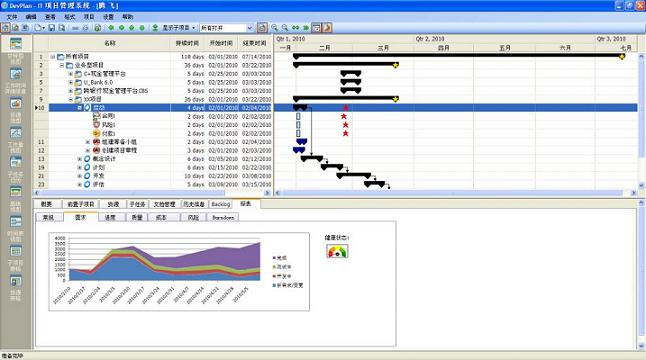Select the topmost view icon in left sidebar
Screen dimensions: 646x360
(x=16, y=44)
